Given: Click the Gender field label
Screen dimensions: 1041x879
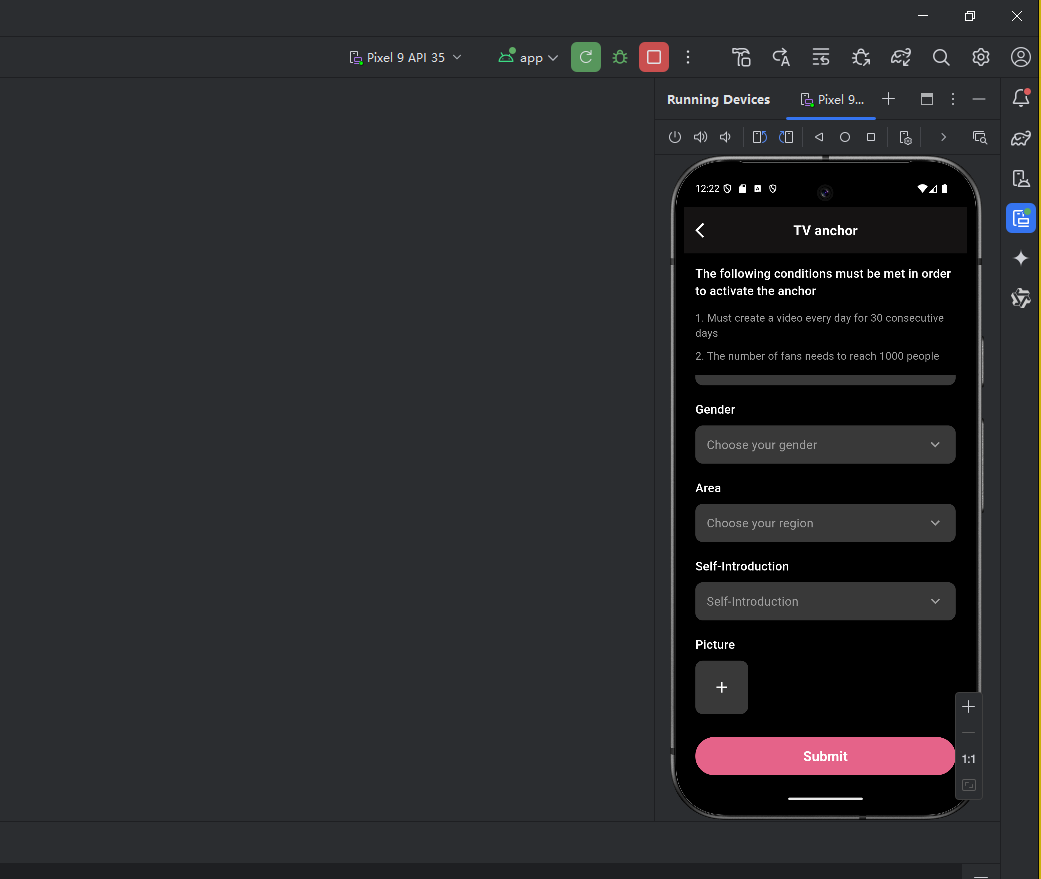Looking at the screenshot, I should pyautogui.click(x=715, y=410).
